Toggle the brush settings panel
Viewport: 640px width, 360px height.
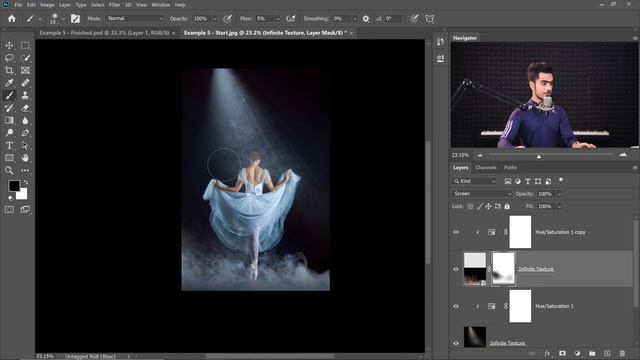(x=76, y=19)
